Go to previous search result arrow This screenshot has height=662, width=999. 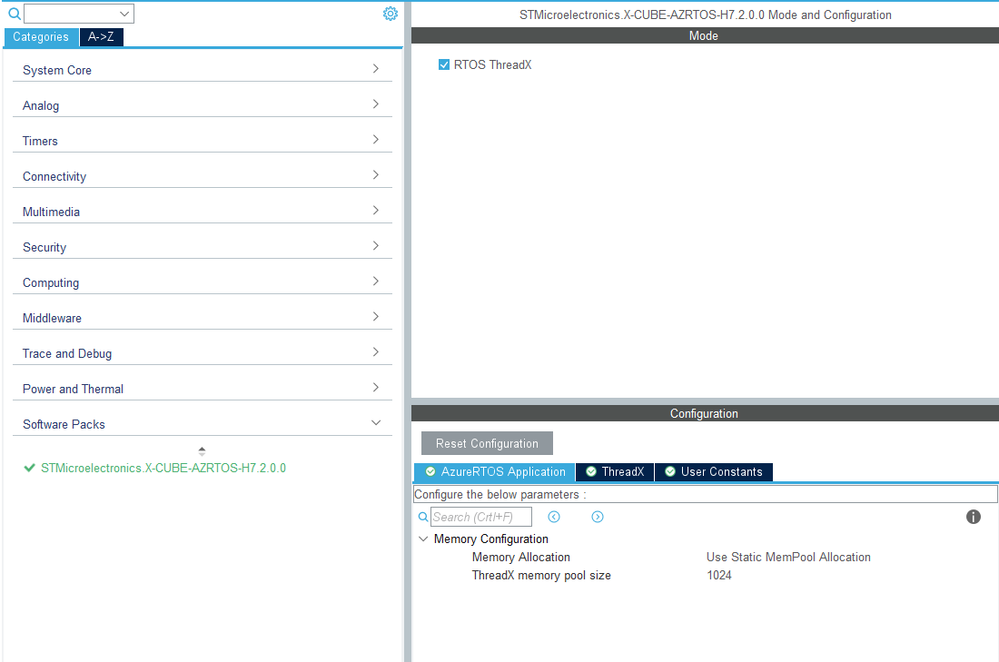[x=554, y=517]
